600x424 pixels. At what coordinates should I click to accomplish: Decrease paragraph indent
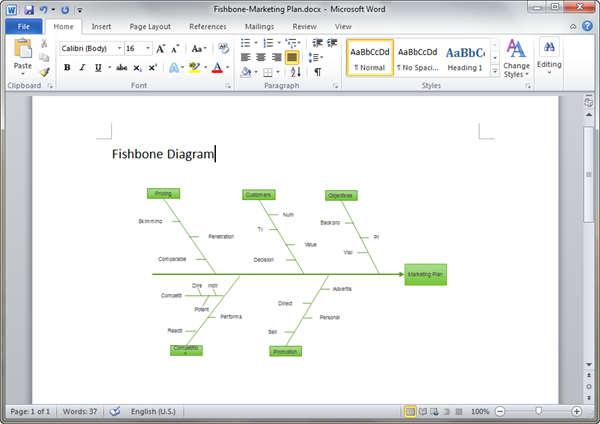point(317,43)
